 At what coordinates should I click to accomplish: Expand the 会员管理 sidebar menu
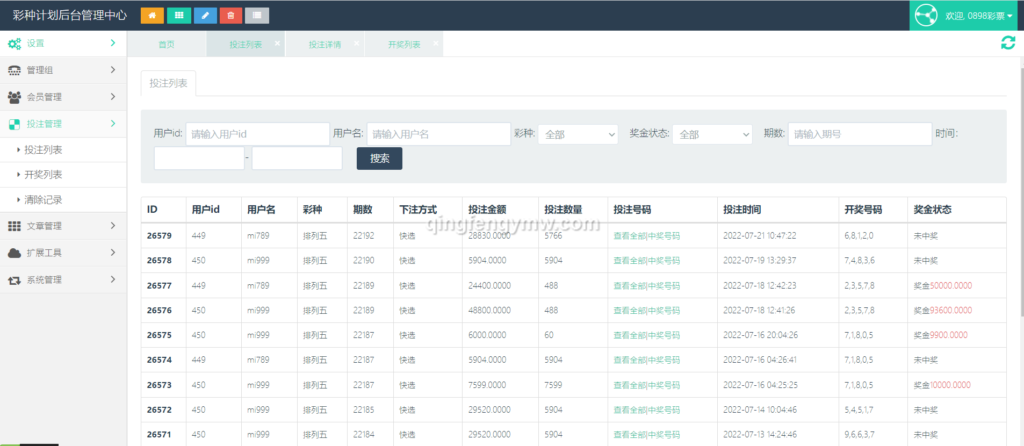63,97
